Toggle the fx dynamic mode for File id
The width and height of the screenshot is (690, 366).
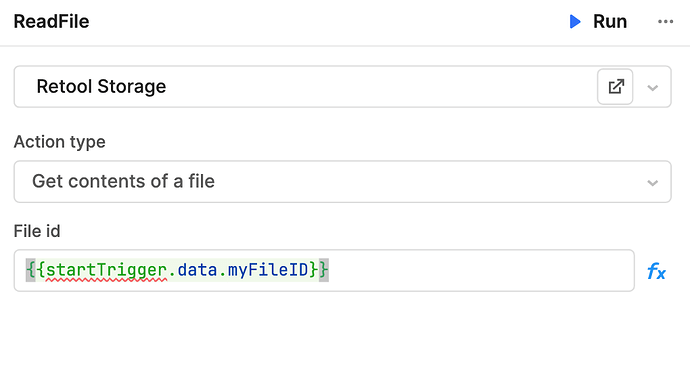[x=656, y=271]
